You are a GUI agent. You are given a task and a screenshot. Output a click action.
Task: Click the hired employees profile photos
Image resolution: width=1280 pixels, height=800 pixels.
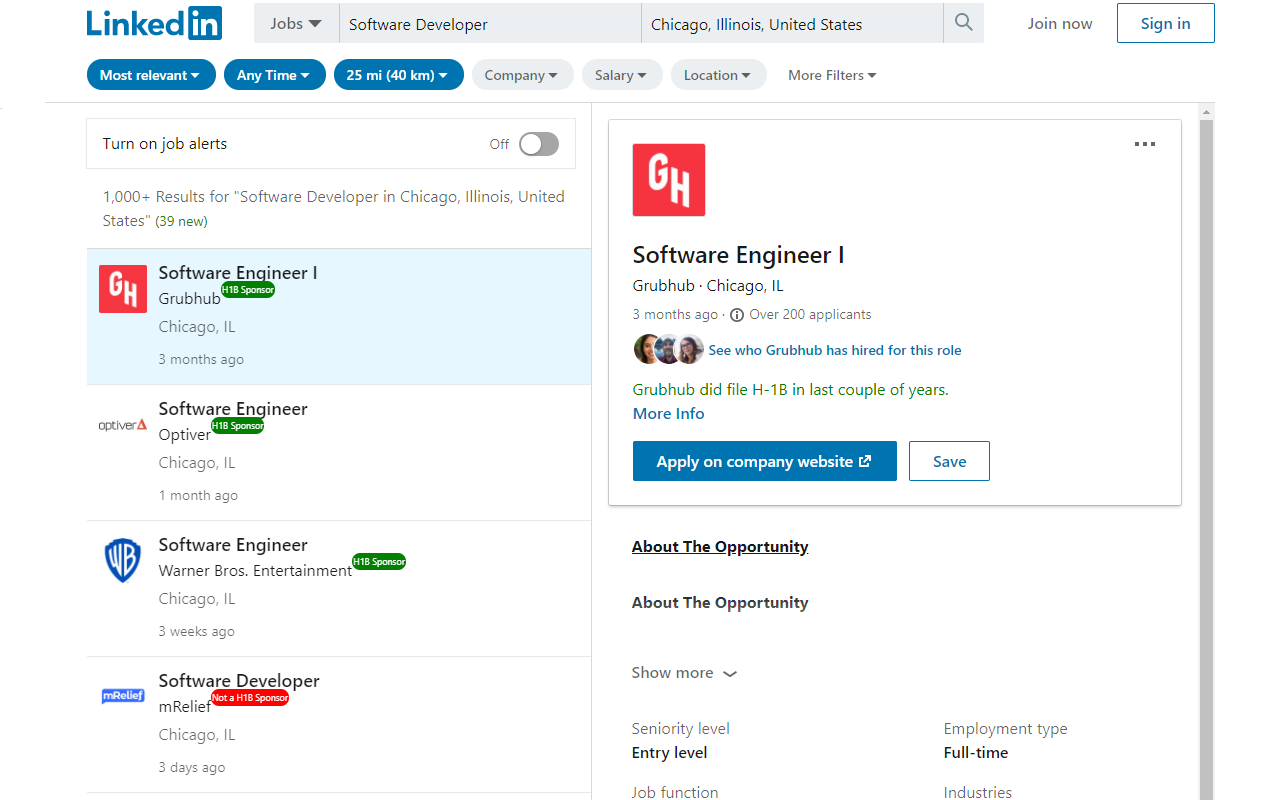tap(669, 350)
